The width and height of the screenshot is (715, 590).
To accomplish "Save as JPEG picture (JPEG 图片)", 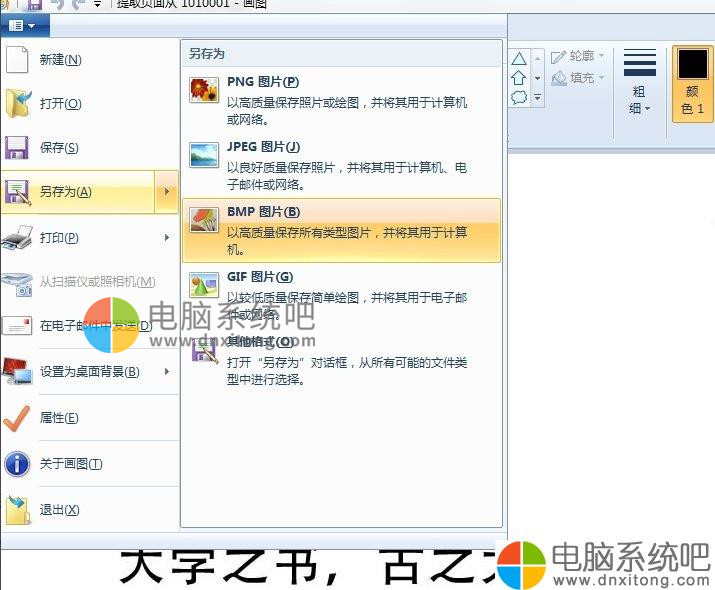I will coord(341,165).
